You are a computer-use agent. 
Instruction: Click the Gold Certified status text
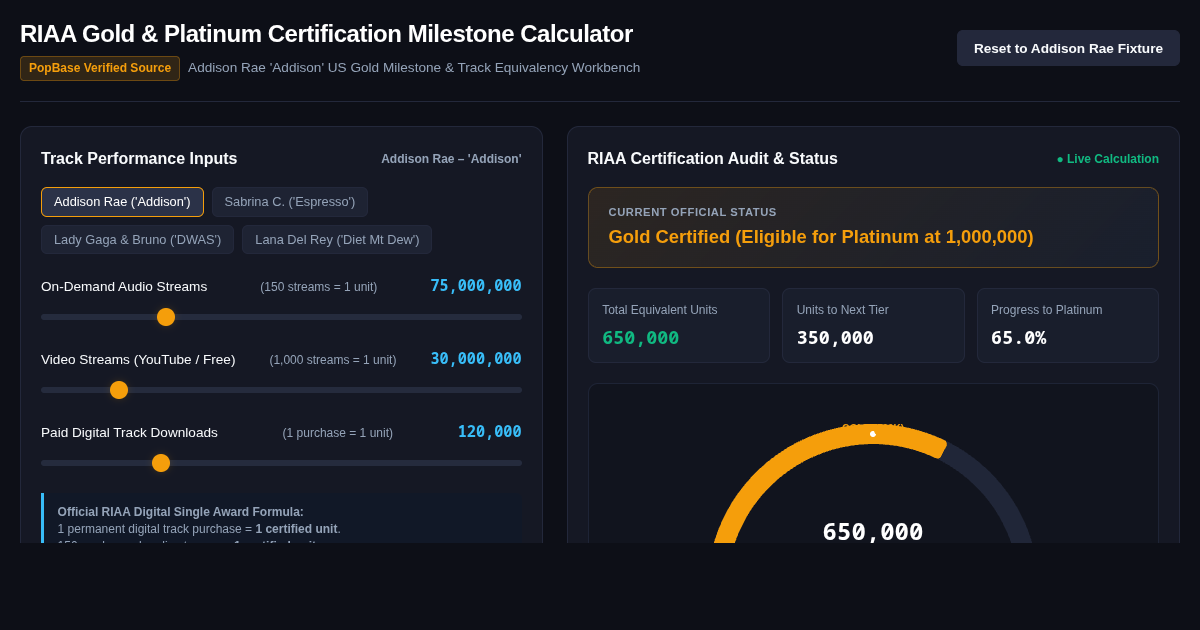(x=821, y=237)
